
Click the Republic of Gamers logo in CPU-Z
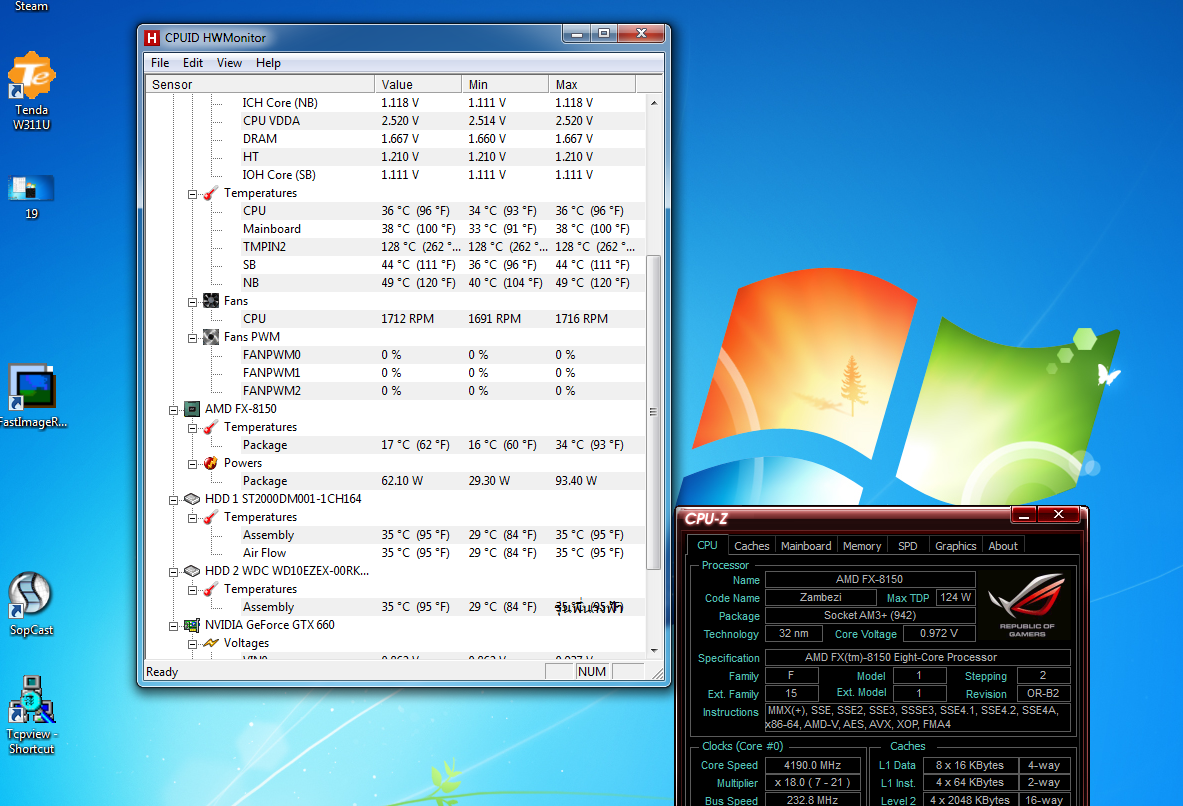pos(1028,605)
